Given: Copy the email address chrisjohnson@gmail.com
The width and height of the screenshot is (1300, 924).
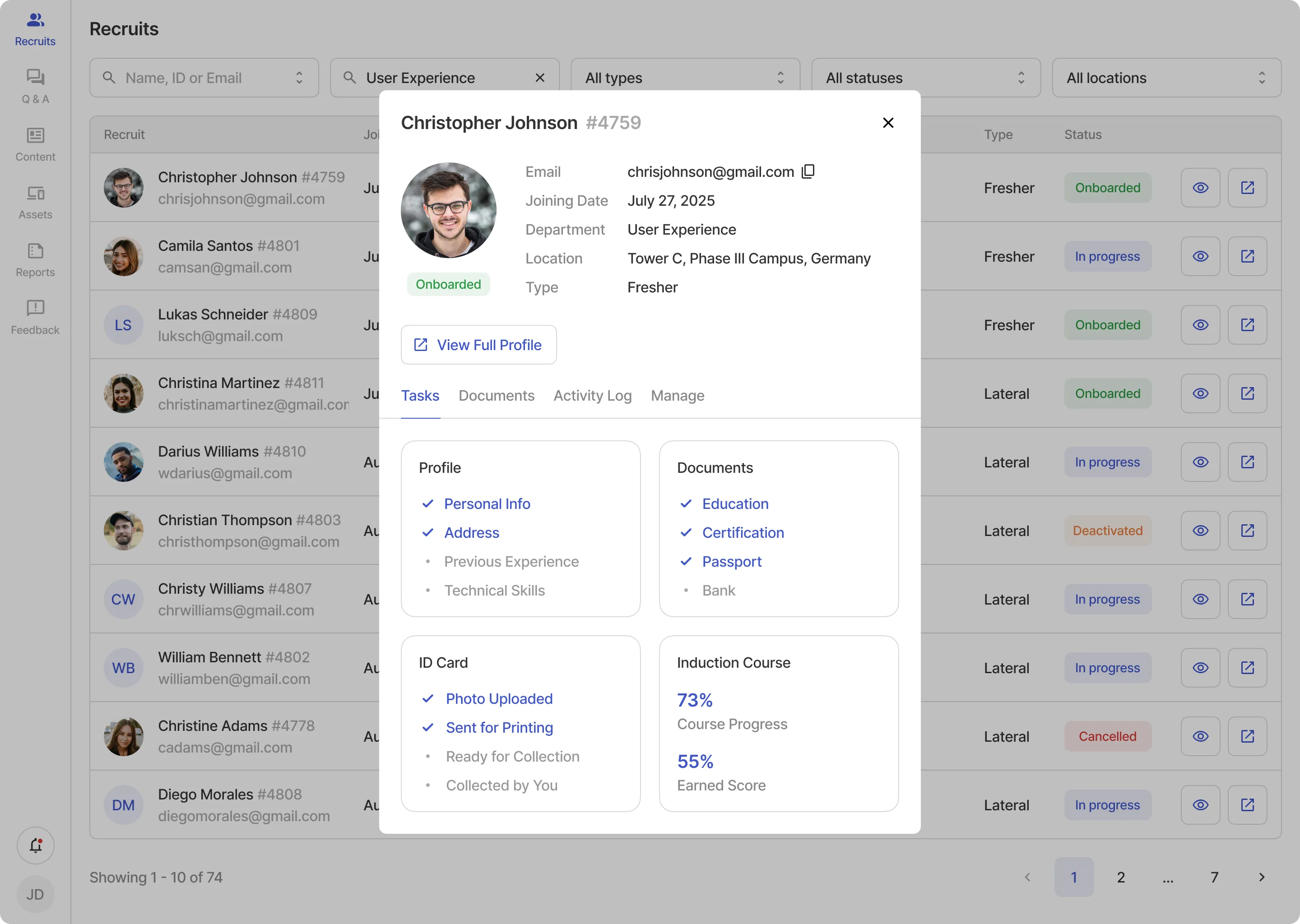Looking at the screenshot, I should pyautogui.click(x=808, y=171).
